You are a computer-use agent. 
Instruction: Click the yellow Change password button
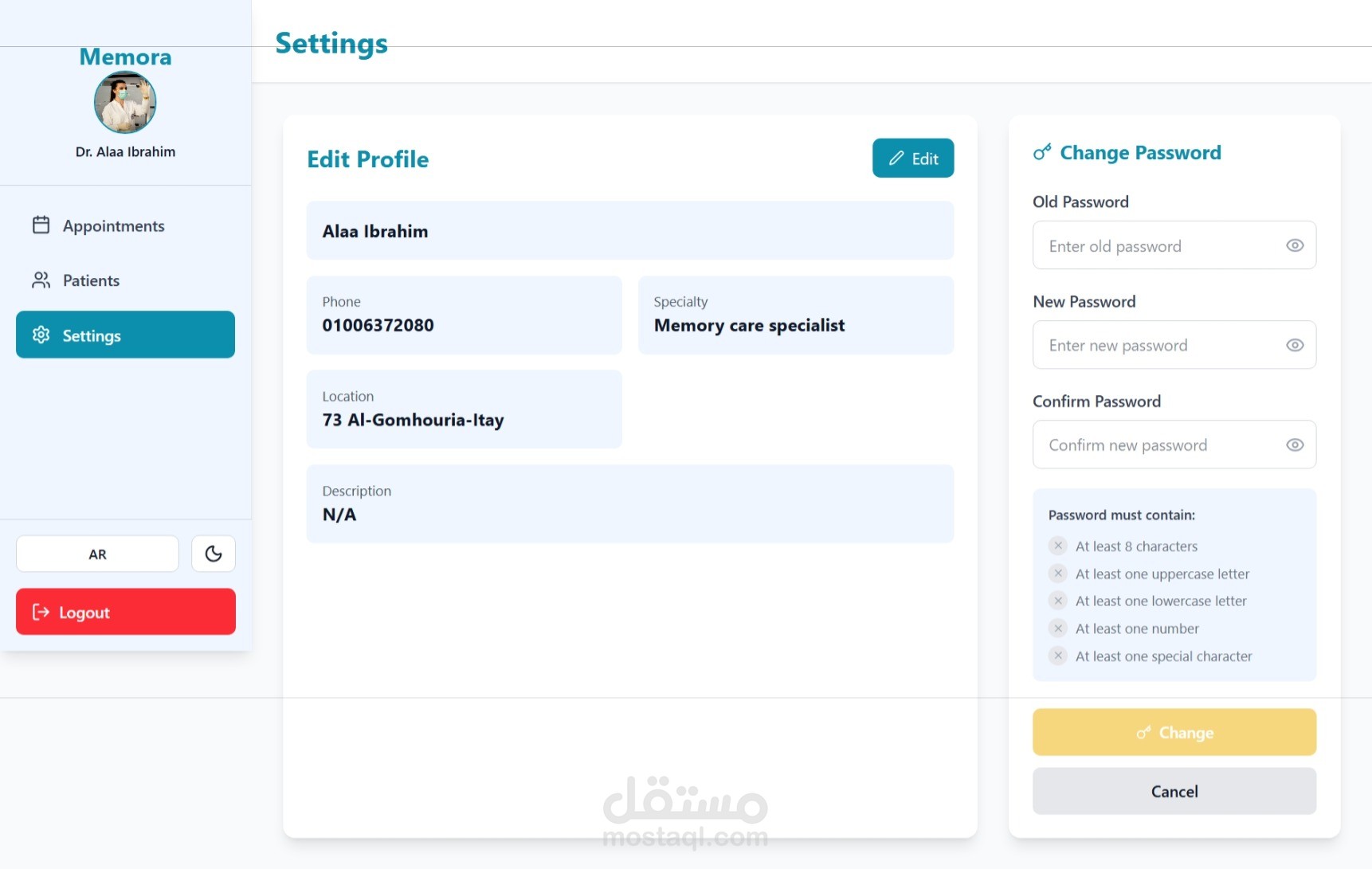[x=1174, y=732]
